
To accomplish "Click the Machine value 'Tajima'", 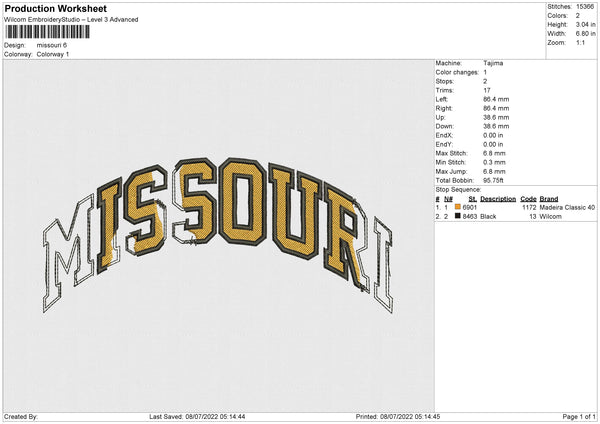I will coord(493,63).
